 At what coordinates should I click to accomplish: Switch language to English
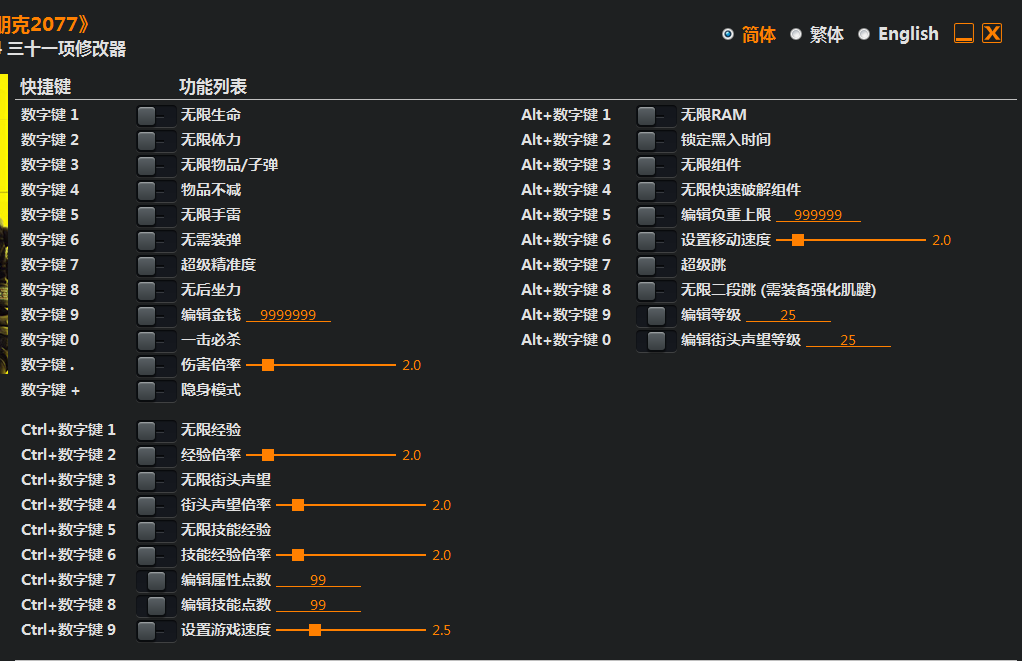coord(864,34)
